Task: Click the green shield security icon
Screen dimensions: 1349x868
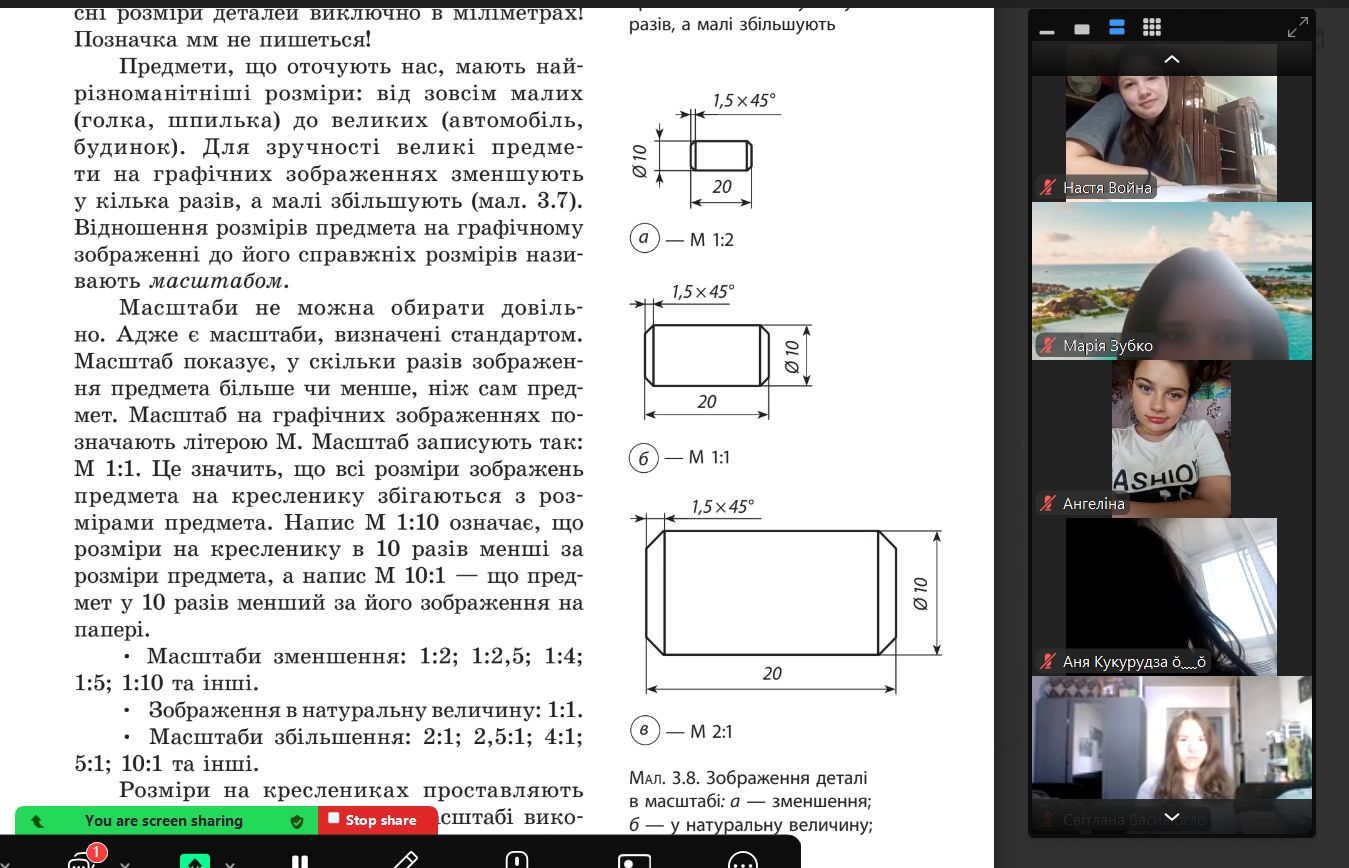Action: [x=296, y=821]
